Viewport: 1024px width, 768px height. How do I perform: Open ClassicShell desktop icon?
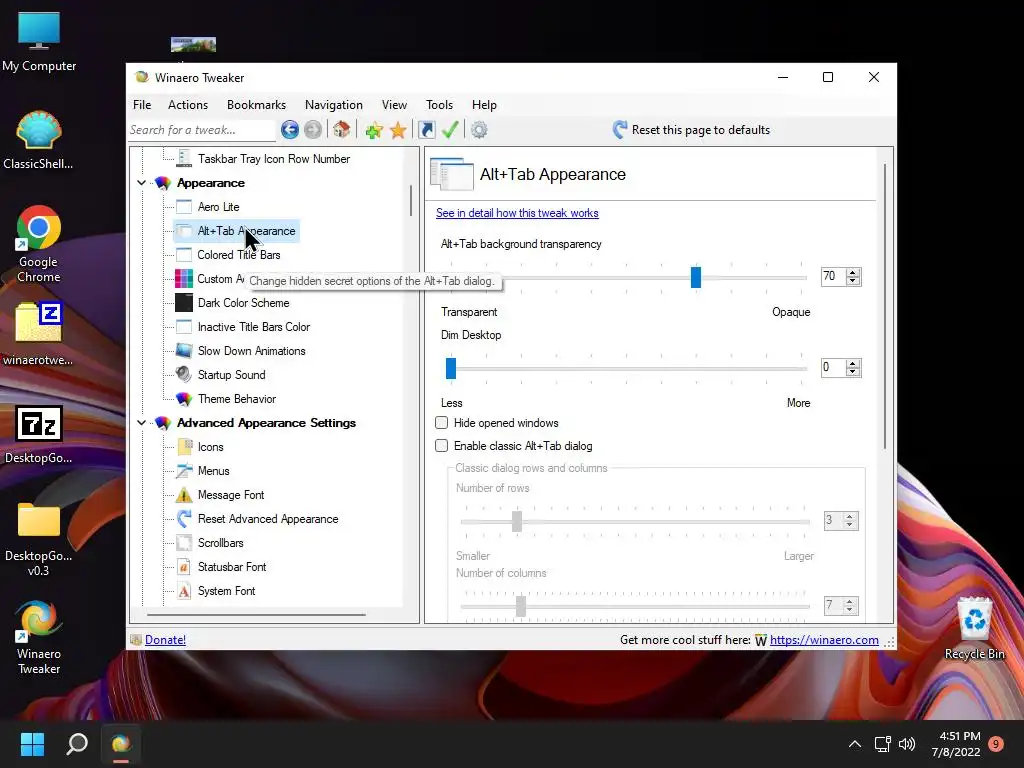click(x=39, y=140)
